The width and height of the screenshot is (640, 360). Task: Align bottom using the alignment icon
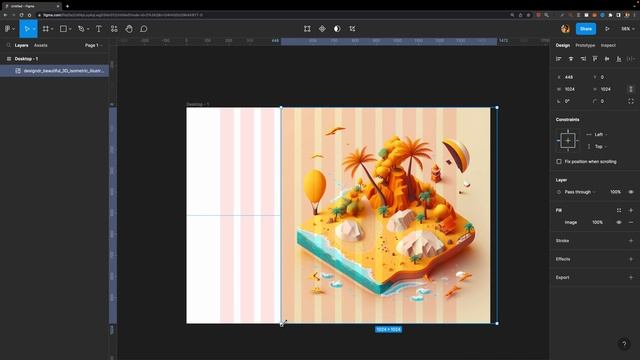pos(619,59)
